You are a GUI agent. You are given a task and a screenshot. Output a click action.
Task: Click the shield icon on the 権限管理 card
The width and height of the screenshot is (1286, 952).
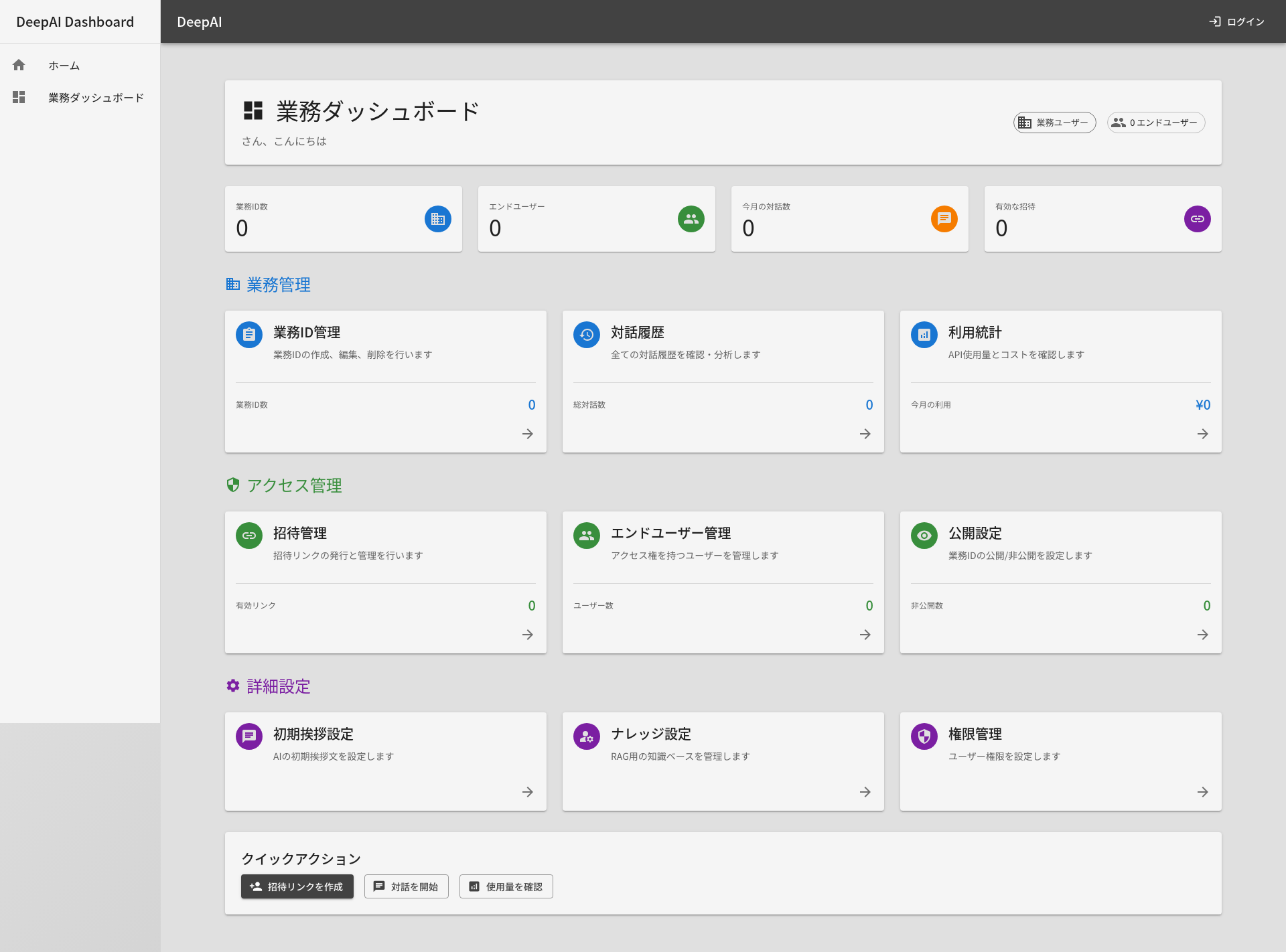pyautogui.click(x=924, y=736)
